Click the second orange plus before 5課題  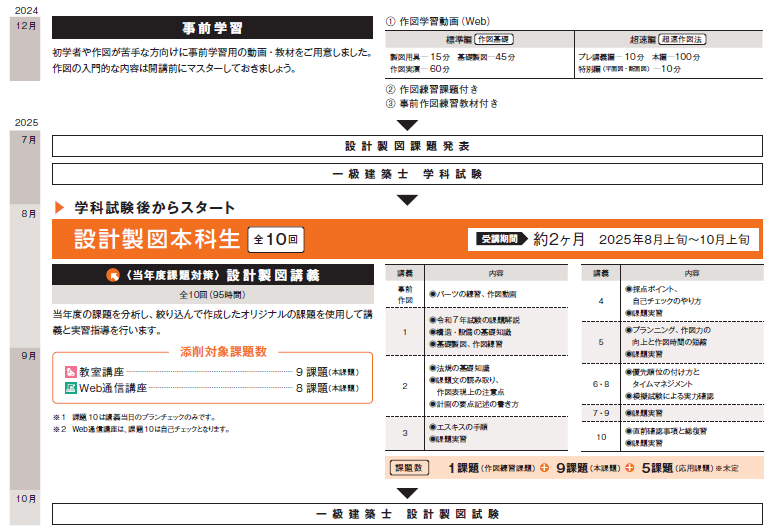pyautogui.click(x=630, y=467)
